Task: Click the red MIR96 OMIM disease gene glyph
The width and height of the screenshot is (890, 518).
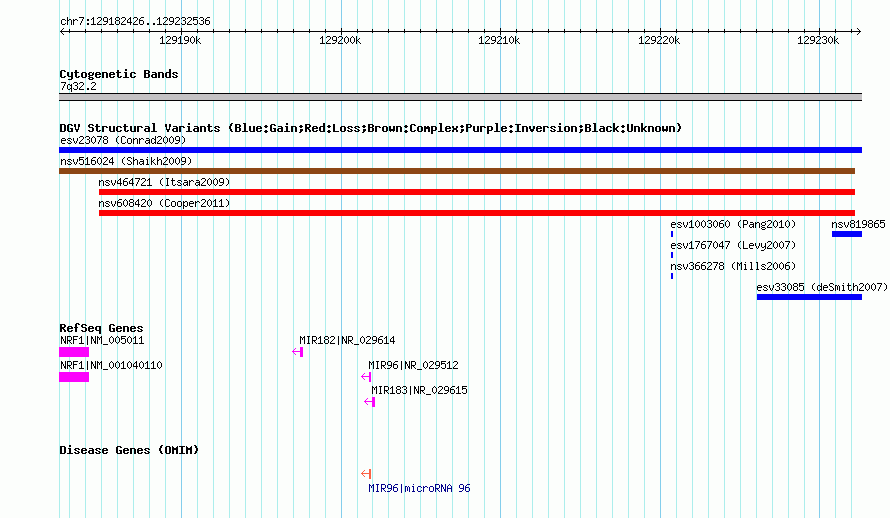Action: click(x=366, y=473)
